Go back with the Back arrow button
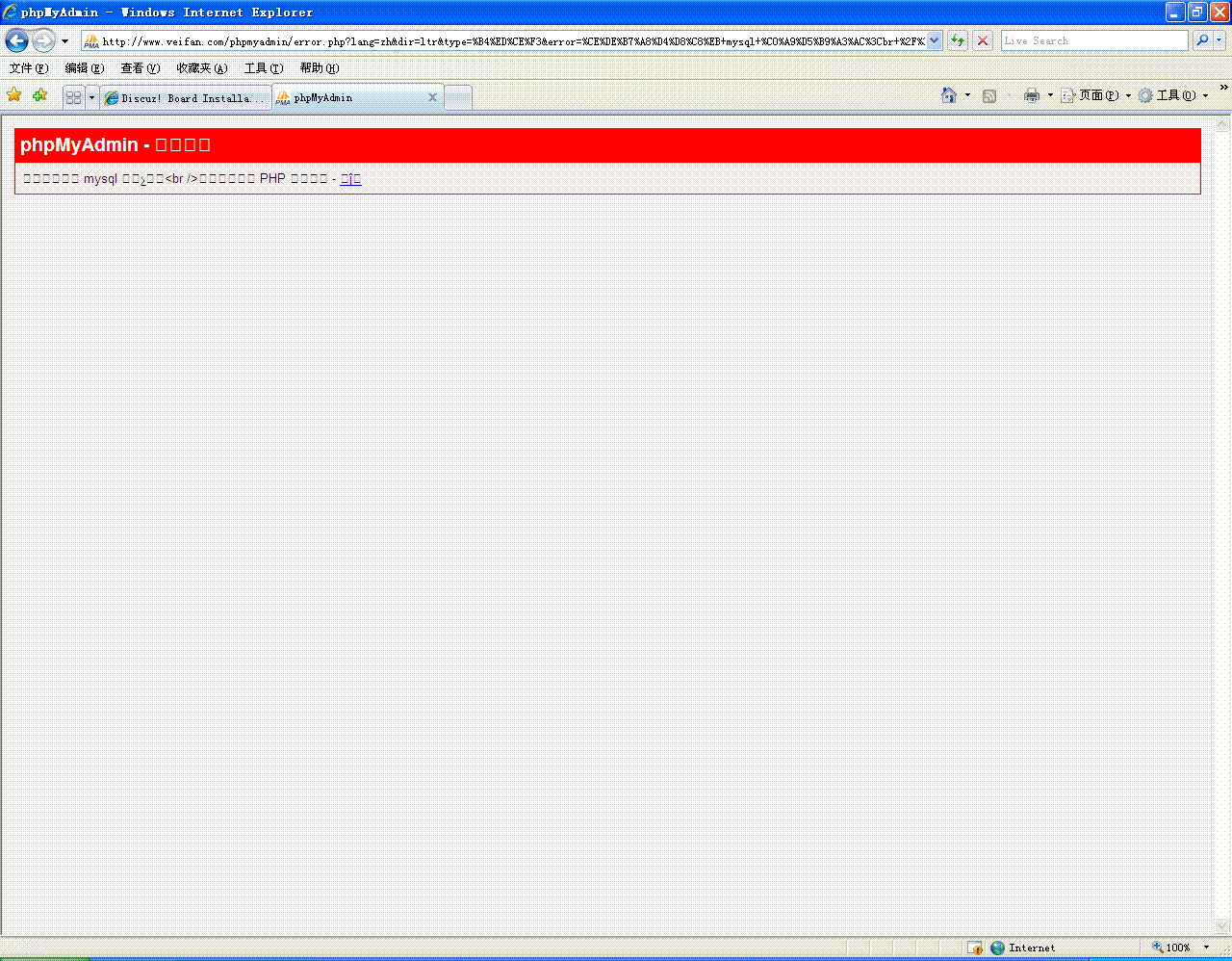This screenshot has height=961, width=1232. coord(16,40)
